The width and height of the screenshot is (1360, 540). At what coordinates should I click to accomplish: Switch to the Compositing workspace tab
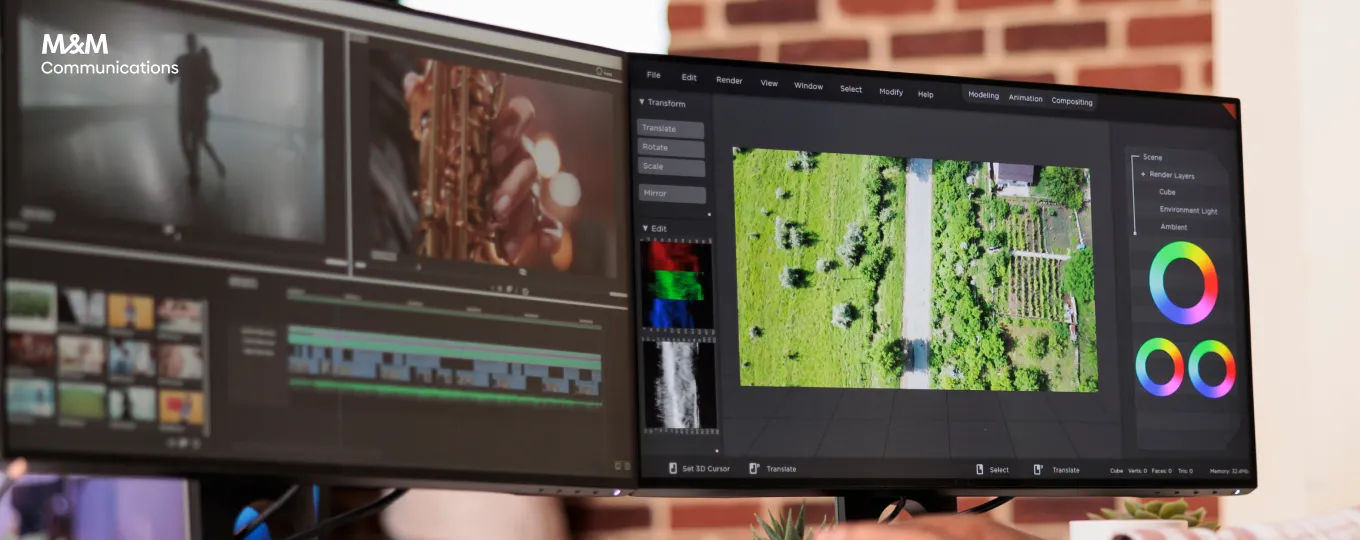pyautogui.click(x=1072, y=101)
